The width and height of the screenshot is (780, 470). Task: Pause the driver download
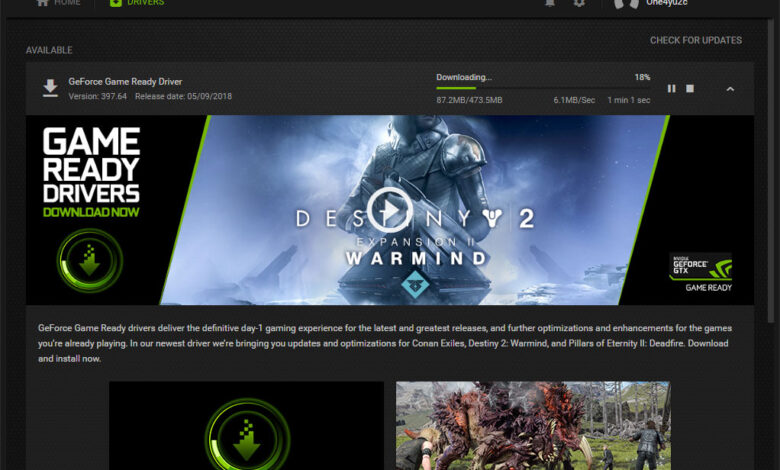(x=672, y=89)
